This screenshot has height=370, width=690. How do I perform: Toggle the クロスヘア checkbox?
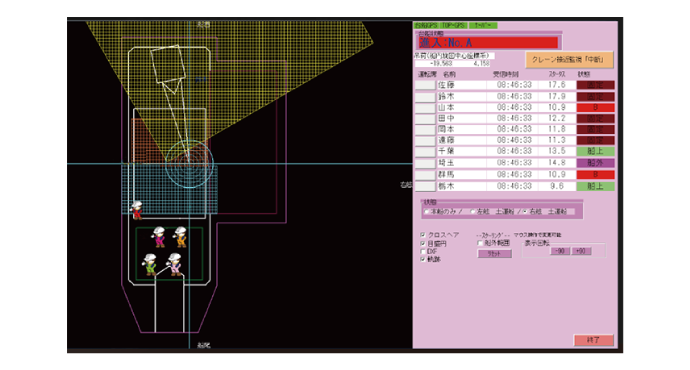pyautogui.click(x=423, y=235)
